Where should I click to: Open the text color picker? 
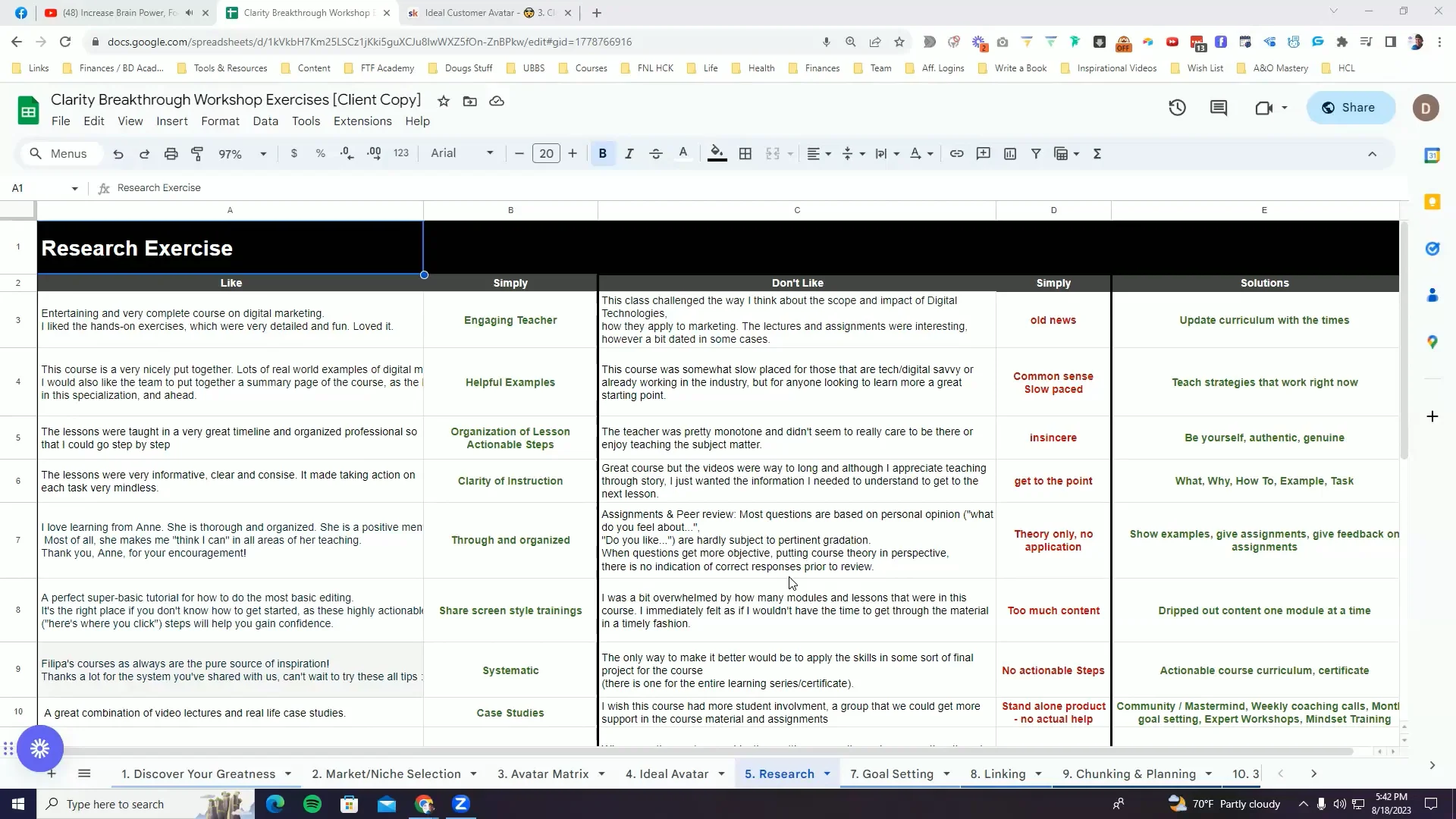click(683, 154)
